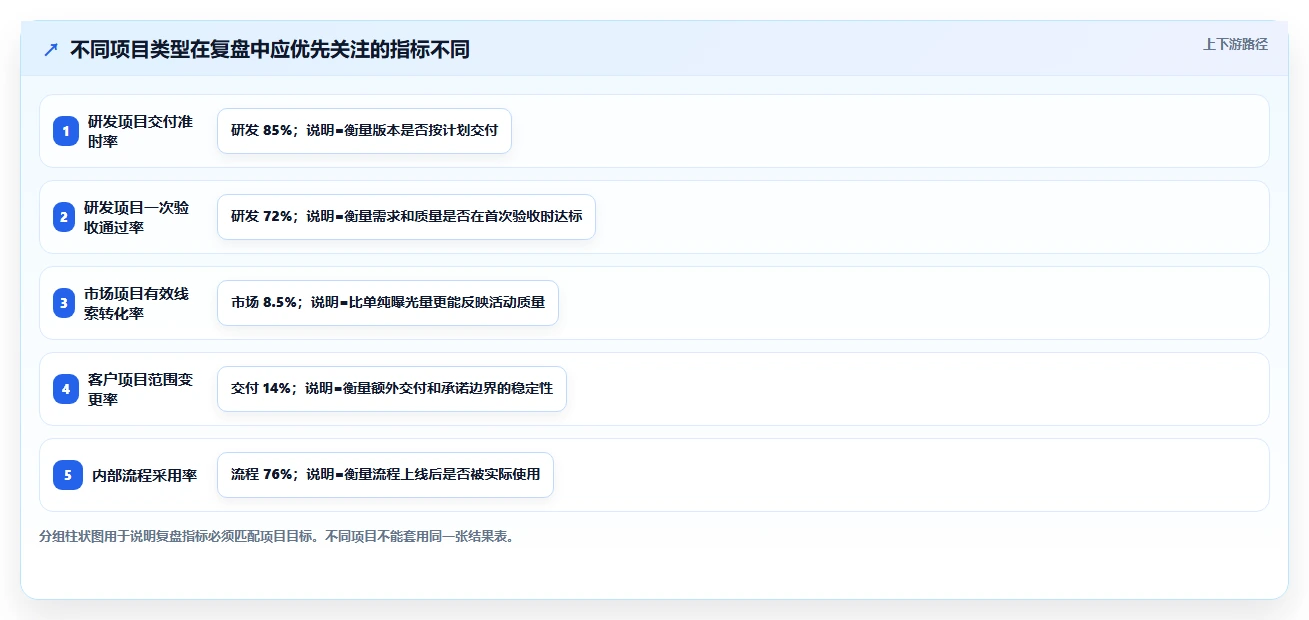1309x620 pixels.
Task: Select the 市场项目有效线索转化率 label
Action: tap(136, 303)
